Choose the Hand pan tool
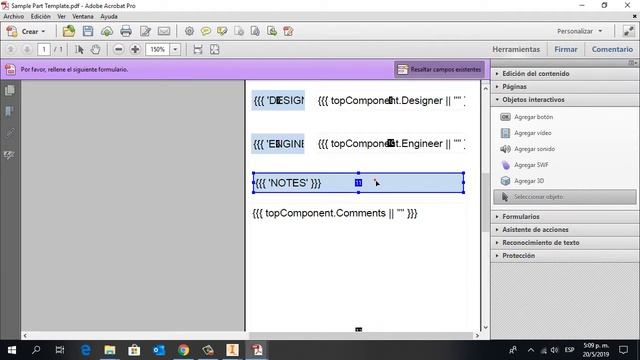The height and width of the screenshot is (360, 640). (x=95, y=49)
